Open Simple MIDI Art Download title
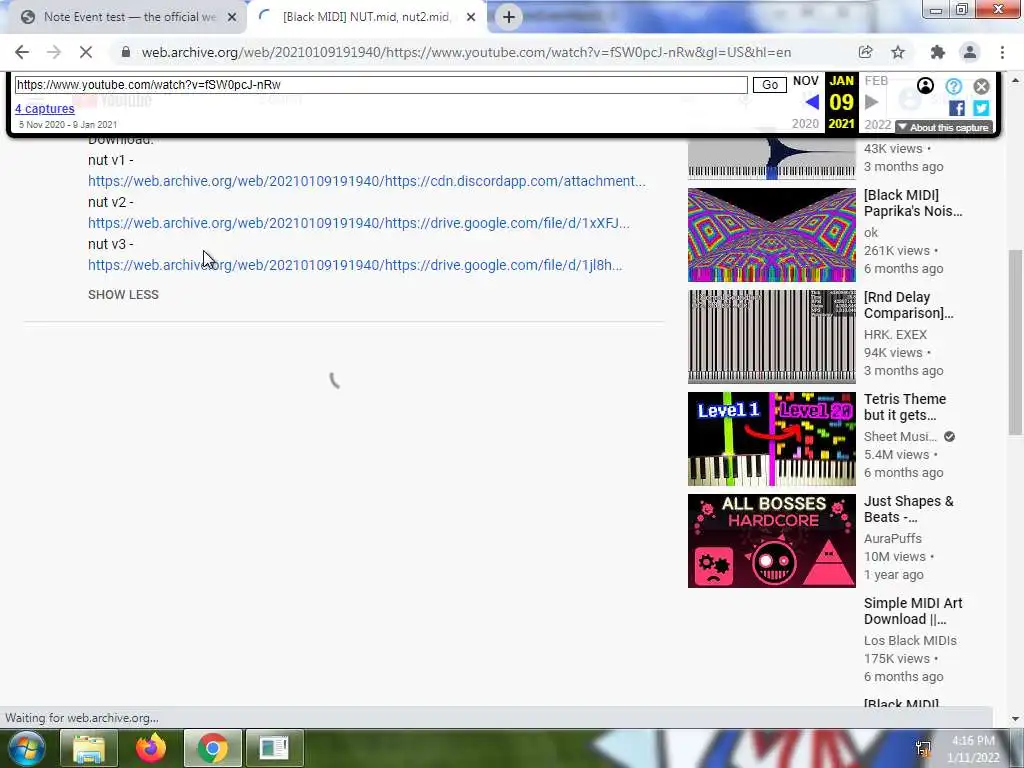 913,611
